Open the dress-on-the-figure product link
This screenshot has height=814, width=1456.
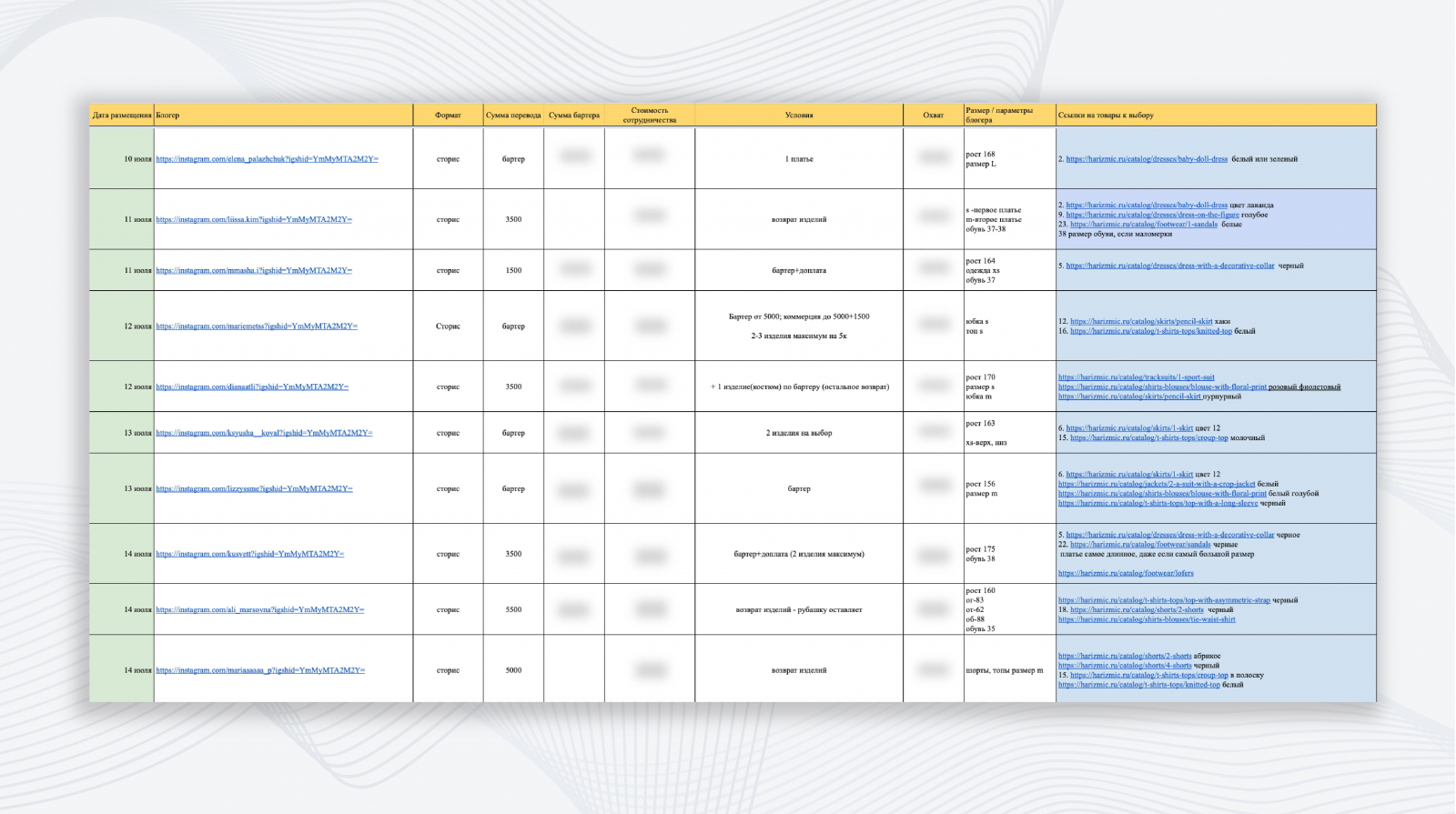click(1153, 215)
